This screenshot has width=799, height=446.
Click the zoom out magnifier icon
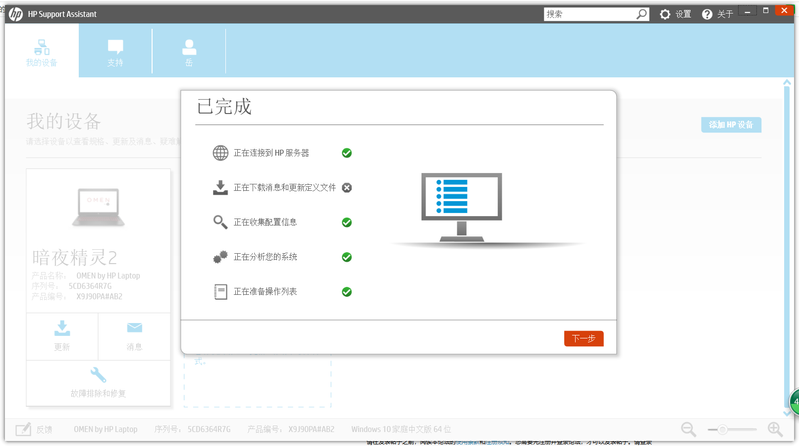pyautogui.click(x=688, y=429)
